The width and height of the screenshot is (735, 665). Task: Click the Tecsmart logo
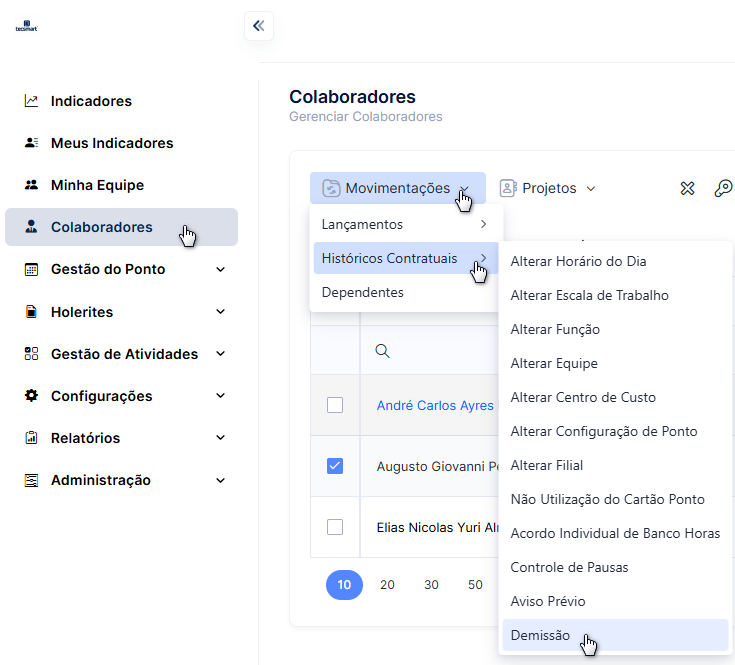click(x=26, y=26)
